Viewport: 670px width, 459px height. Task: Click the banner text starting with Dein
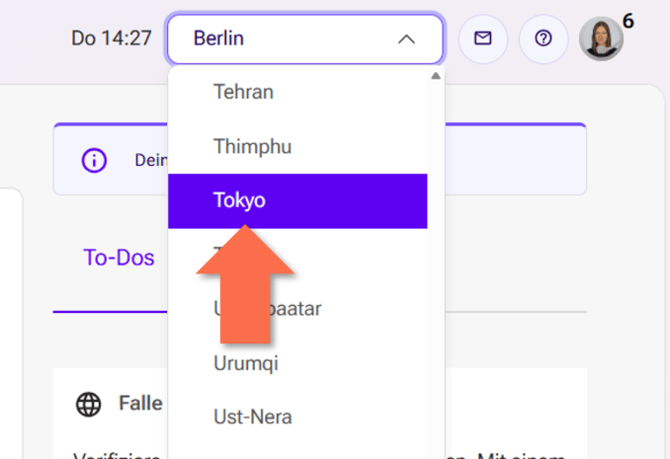149,160
